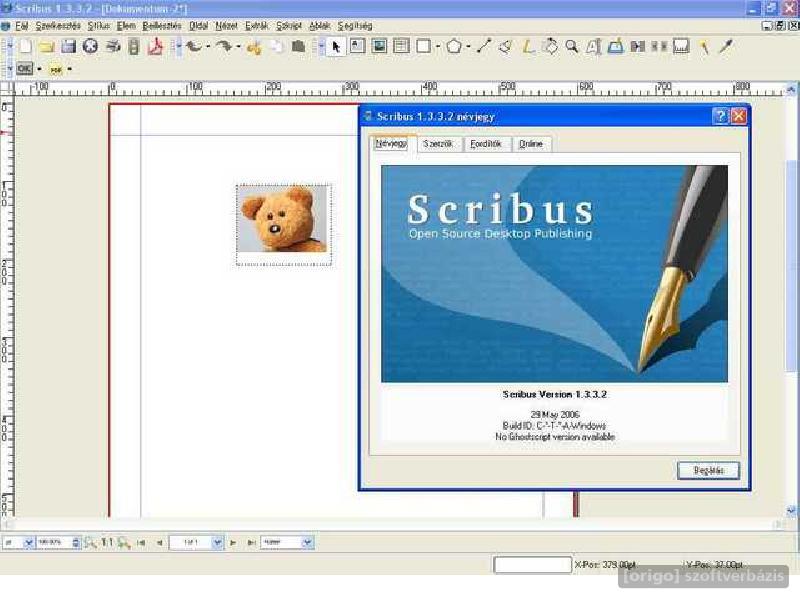Open the Segítség menu
800x600 pixels.
pos(355,26)
